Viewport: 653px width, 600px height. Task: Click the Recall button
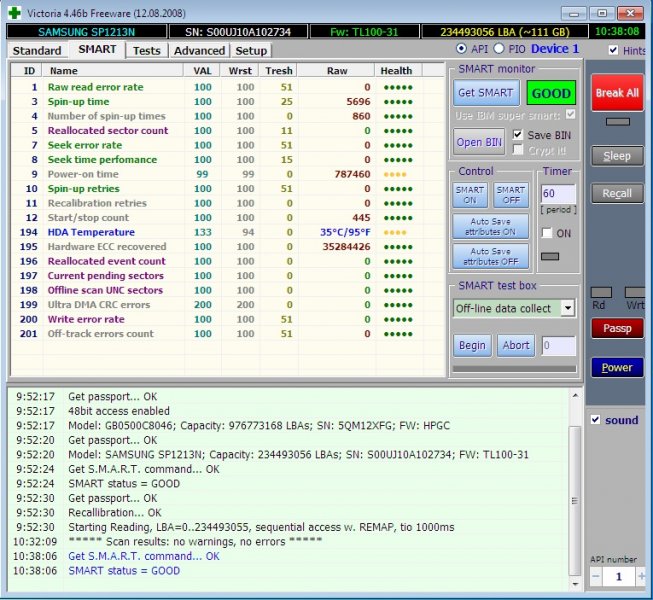616,193
